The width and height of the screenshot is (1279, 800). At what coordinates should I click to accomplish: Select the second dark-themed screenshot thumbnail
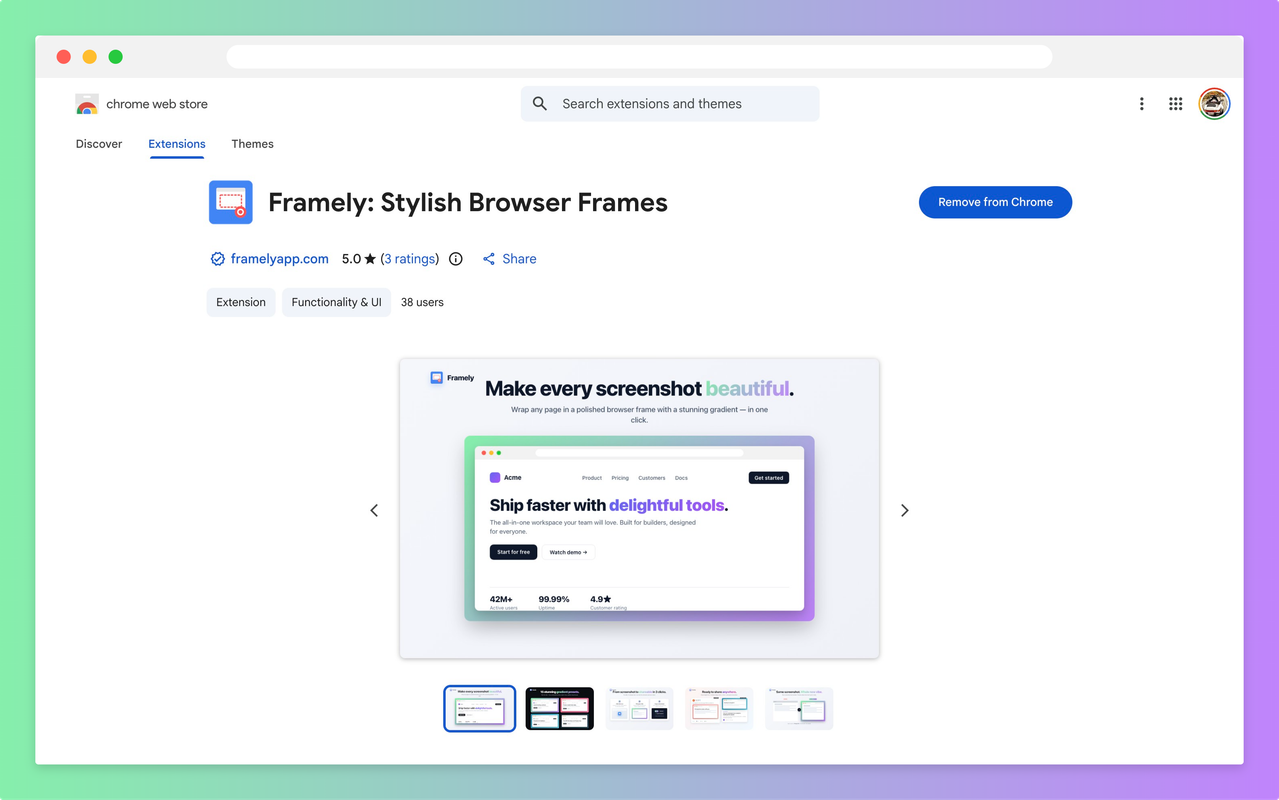(x=560, y=709)
